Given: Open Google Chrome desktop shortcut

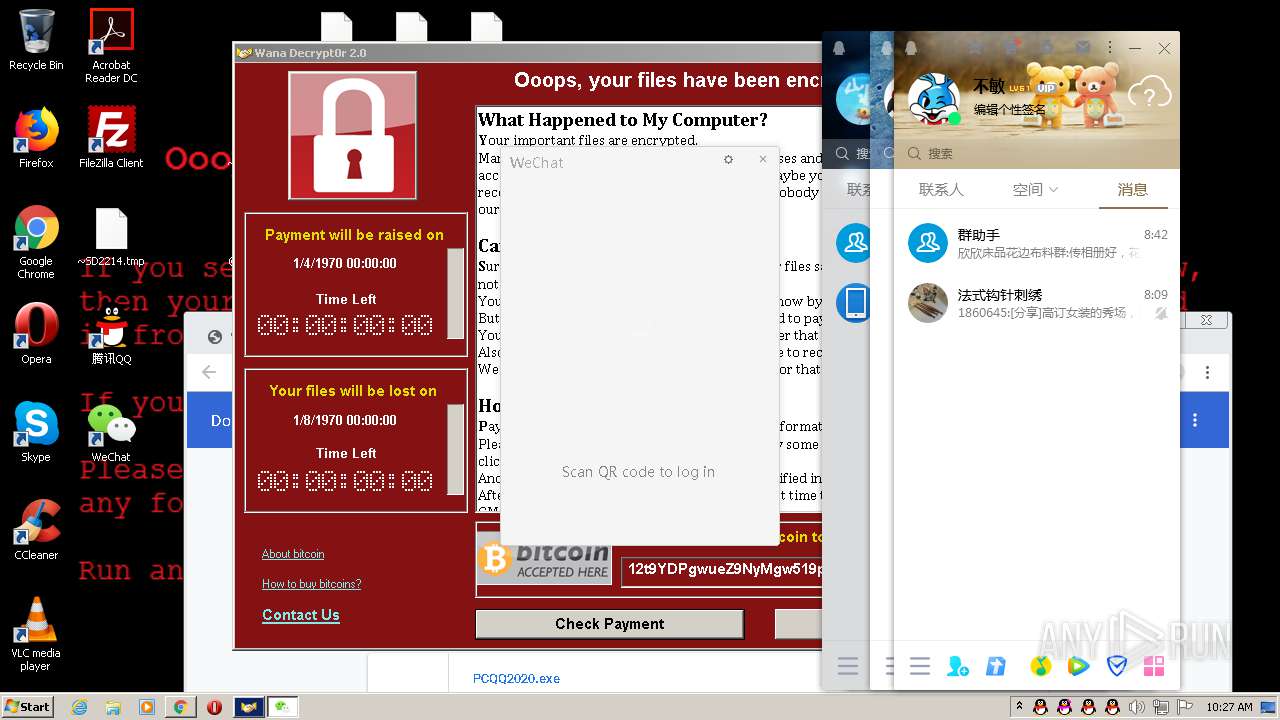Looking at the screenshot, I should 36,243.
